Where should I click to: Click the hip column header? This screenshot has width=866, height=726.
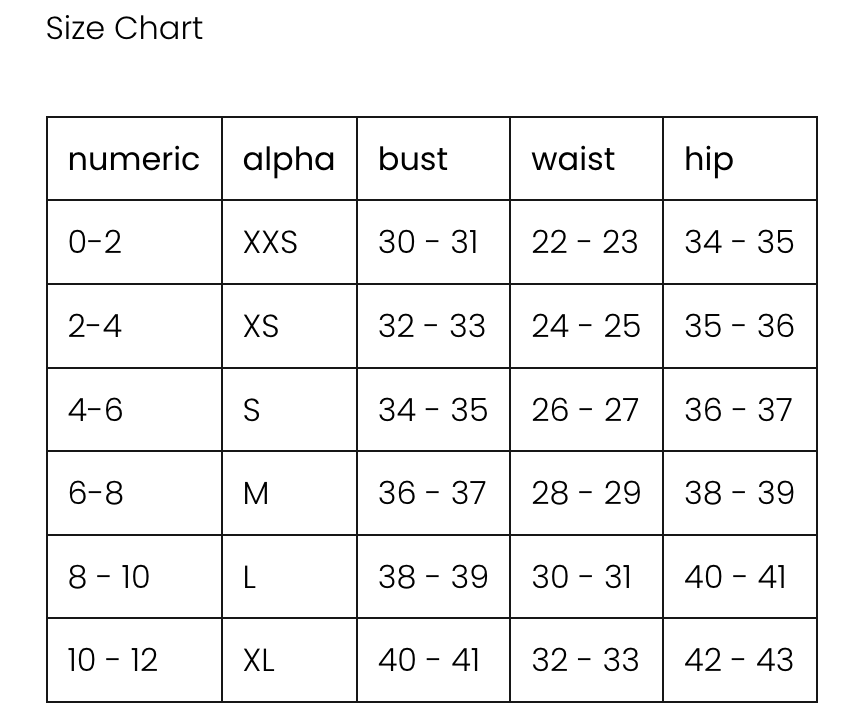709,159
